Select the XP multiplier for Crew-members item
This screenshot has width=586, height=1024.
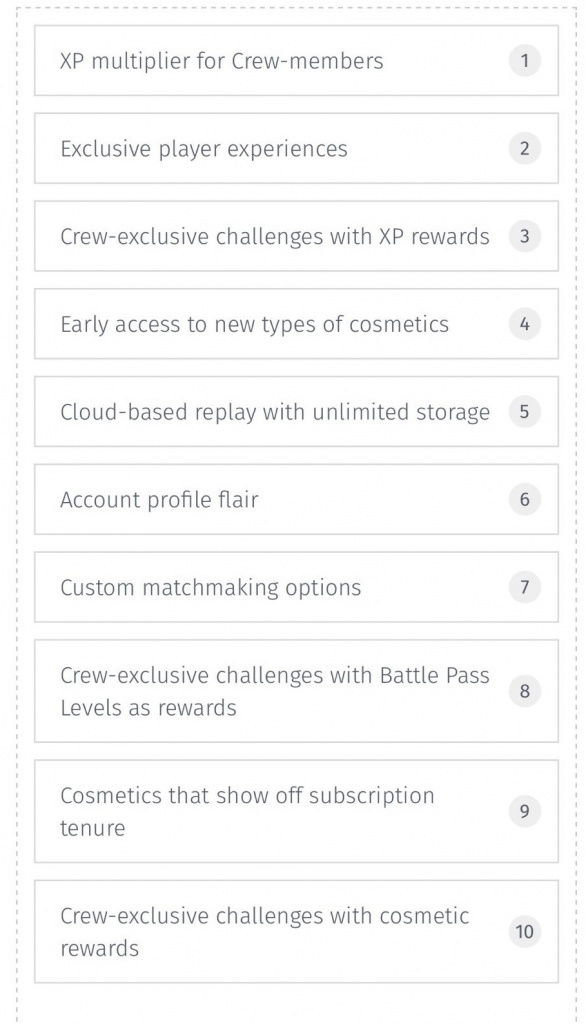[x=296, y=61]
